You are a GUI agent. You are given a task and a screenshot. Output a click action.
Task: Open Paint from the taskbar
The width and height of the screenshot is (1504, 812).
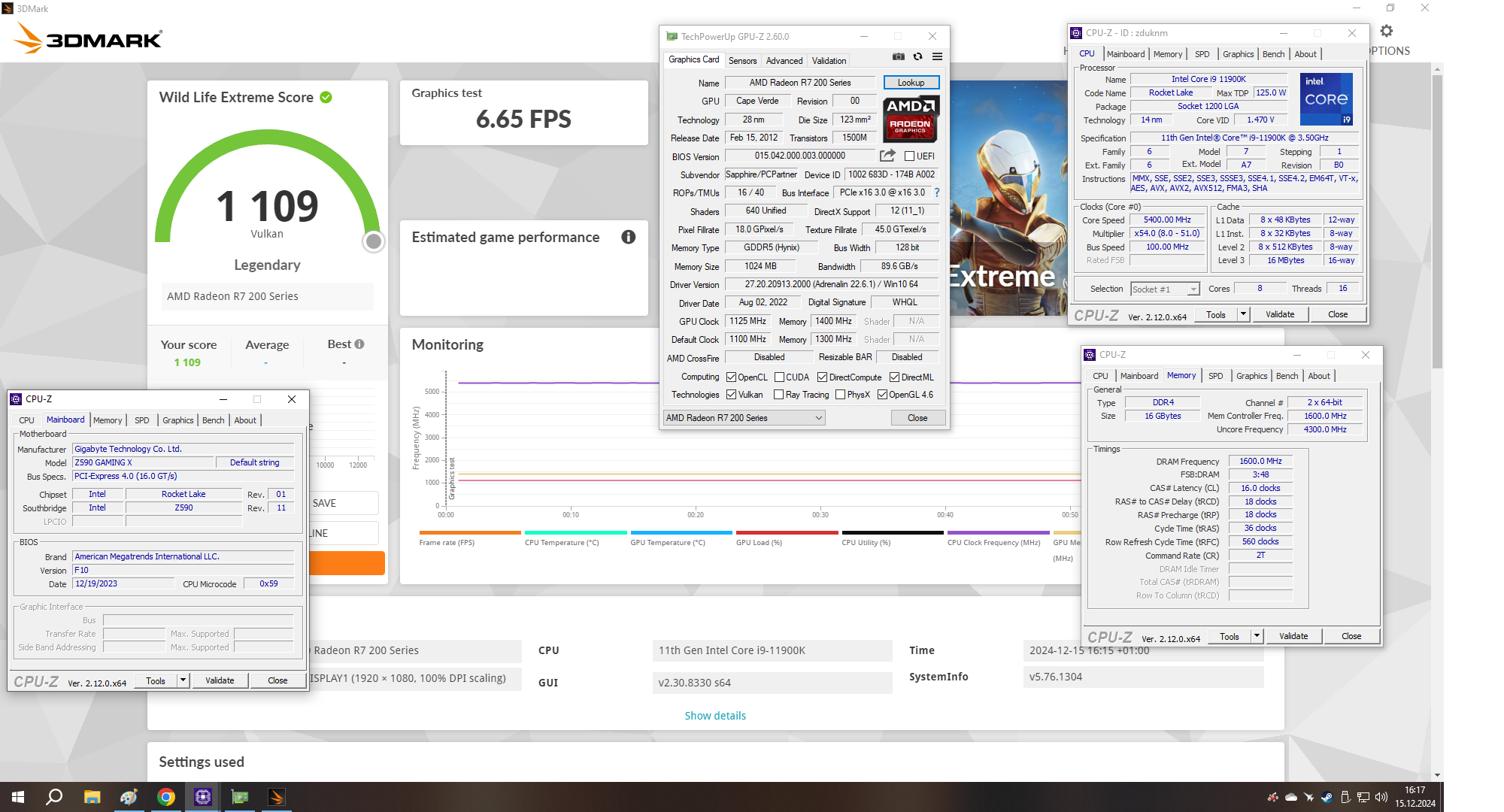129,797
